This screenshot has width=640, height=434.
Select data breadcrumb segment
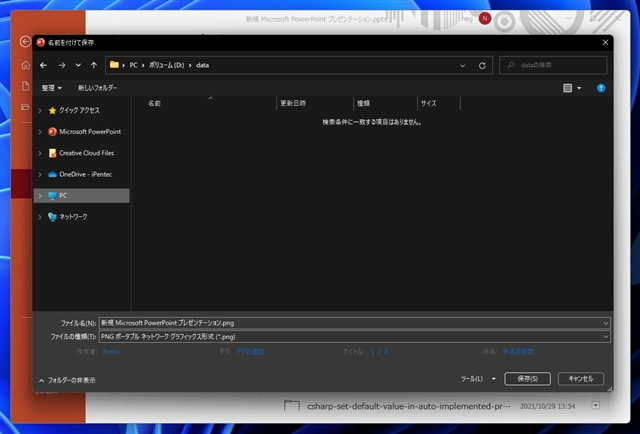(202, 65)
